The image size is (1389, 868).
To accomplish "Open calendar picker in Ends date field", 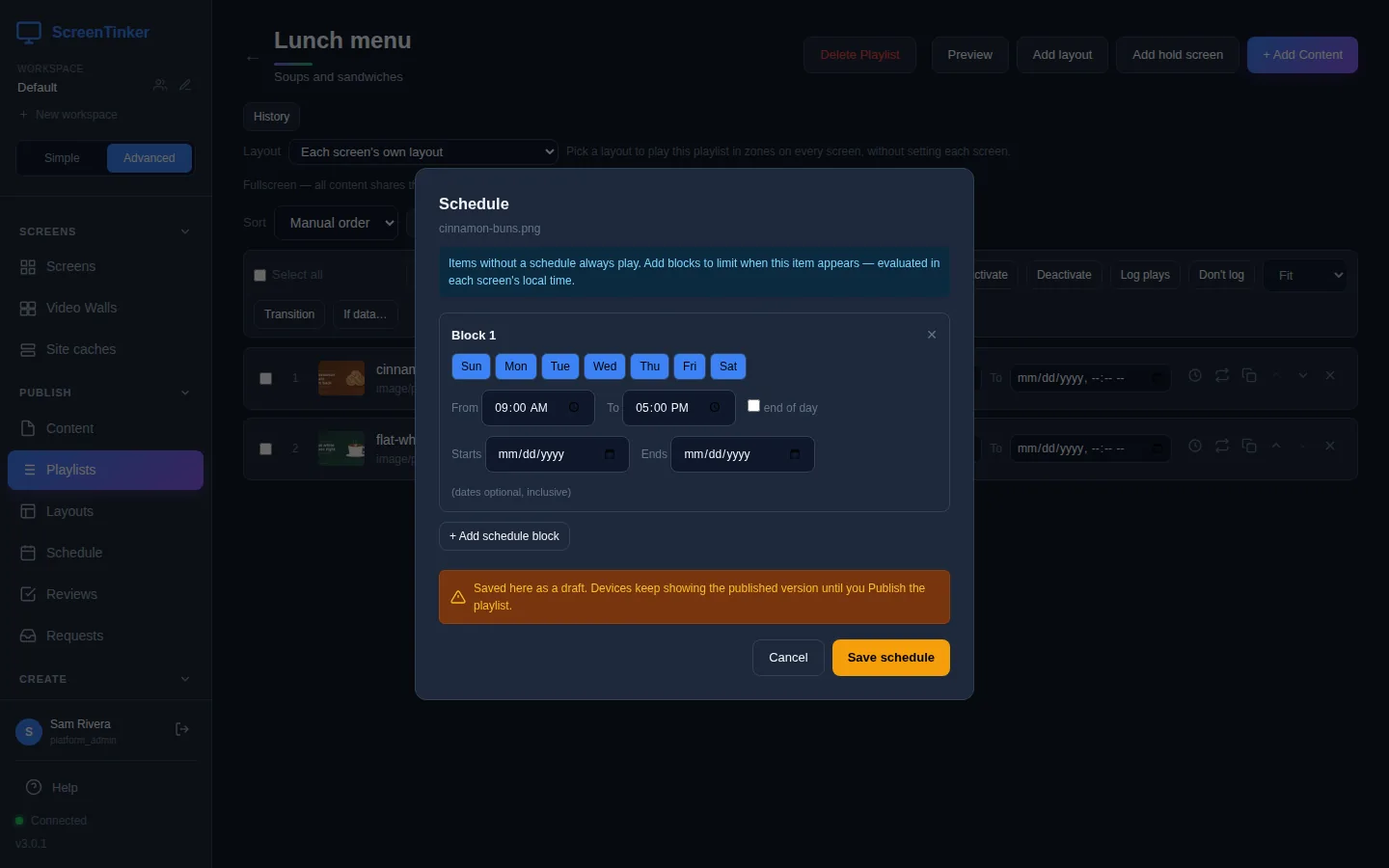I will 795,454.
